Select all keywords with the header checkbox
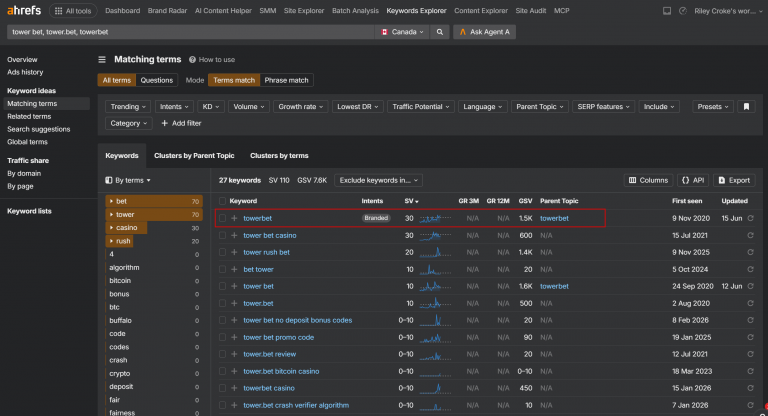The image size is (768, 416). (x=222, y=201)
